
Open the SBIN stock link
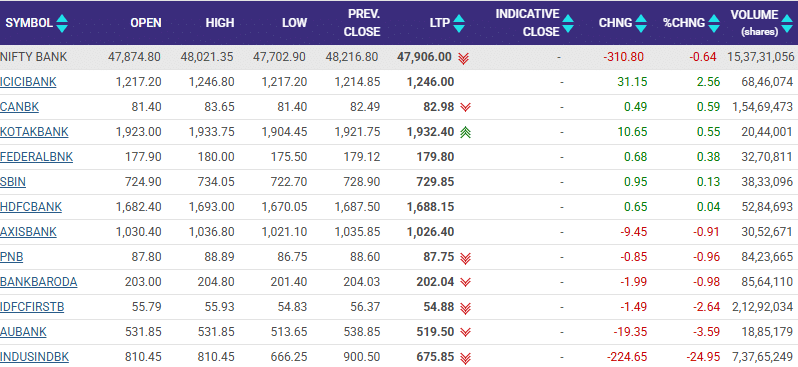click(13, 182)
